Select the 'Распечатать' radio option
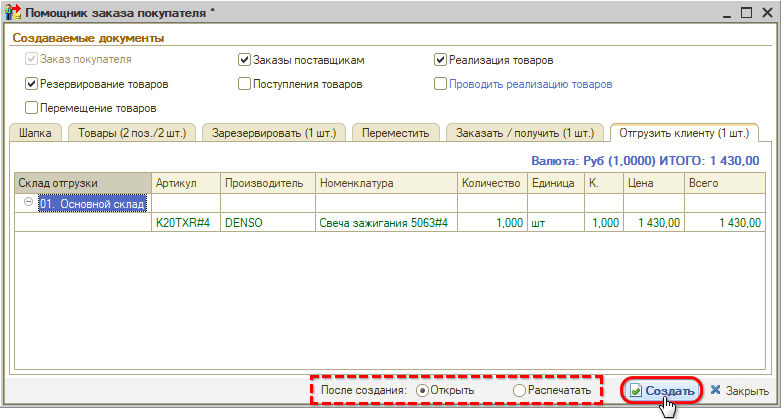Screen dimensions: 781x419 [519, 390]
